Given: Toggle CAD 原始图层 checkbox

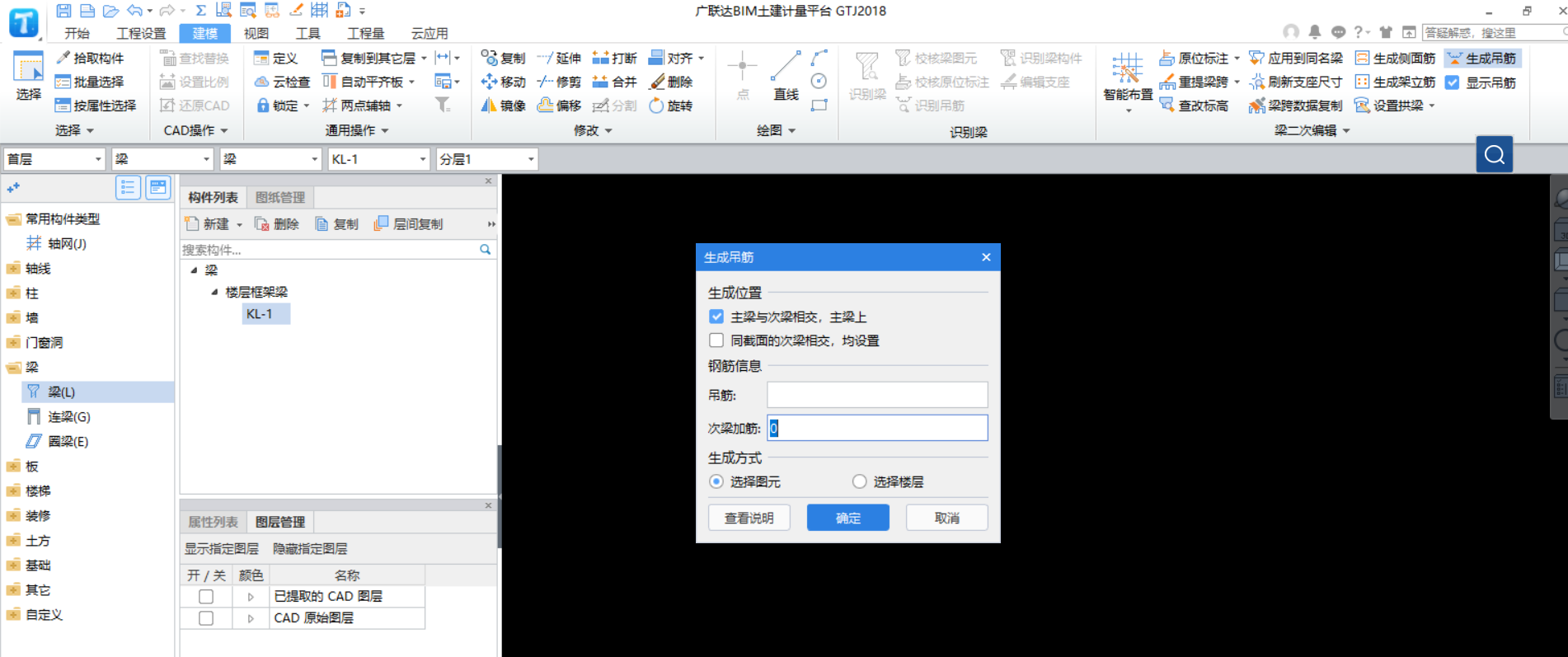Looking at the screenshot, I should [206, 617].
